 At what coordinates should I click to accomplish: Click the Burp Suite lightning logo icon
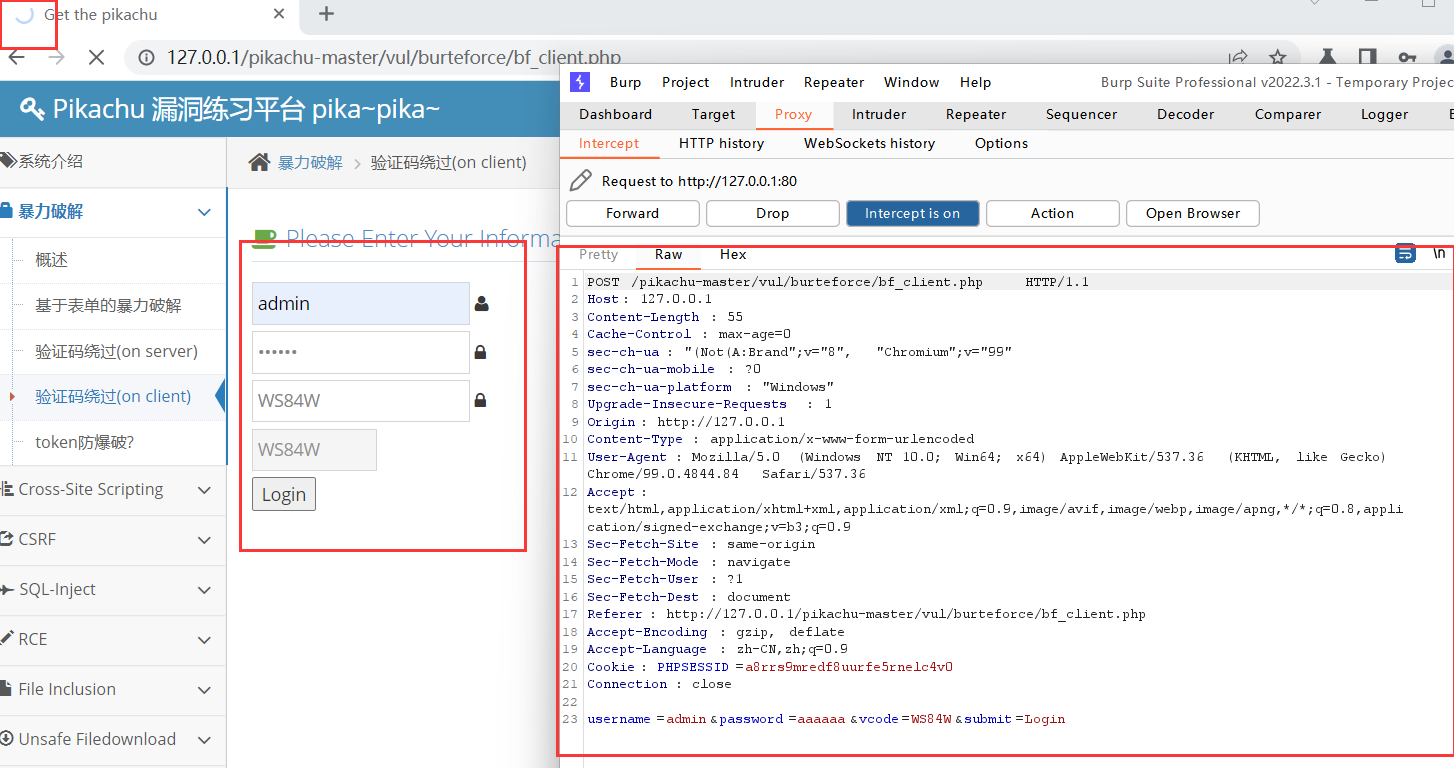(x=579, y=82)
